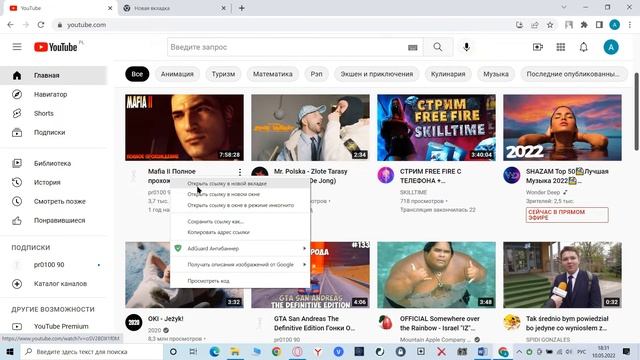This screenshot has height=360, width=640.
Task: Choose Просмотреть код in context menu
Action: 240,281
